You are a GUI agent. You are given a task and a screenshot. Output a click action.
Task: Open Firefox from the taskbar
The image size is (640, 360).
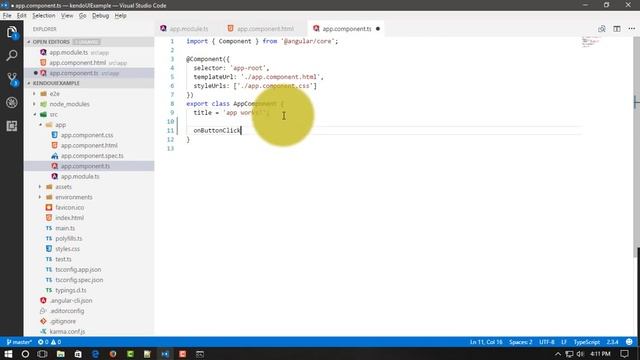pyautogui.click(x=113, y=354)
